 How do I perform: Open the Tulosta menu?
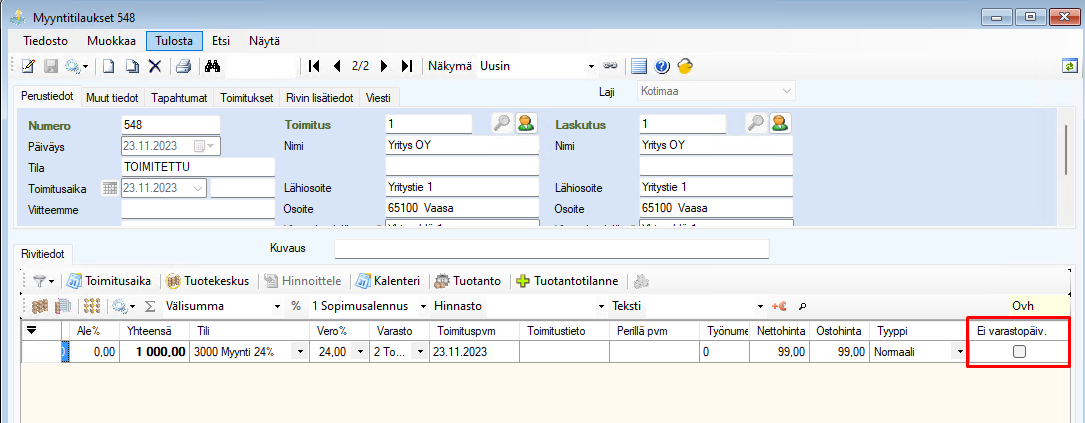(175, 41)
